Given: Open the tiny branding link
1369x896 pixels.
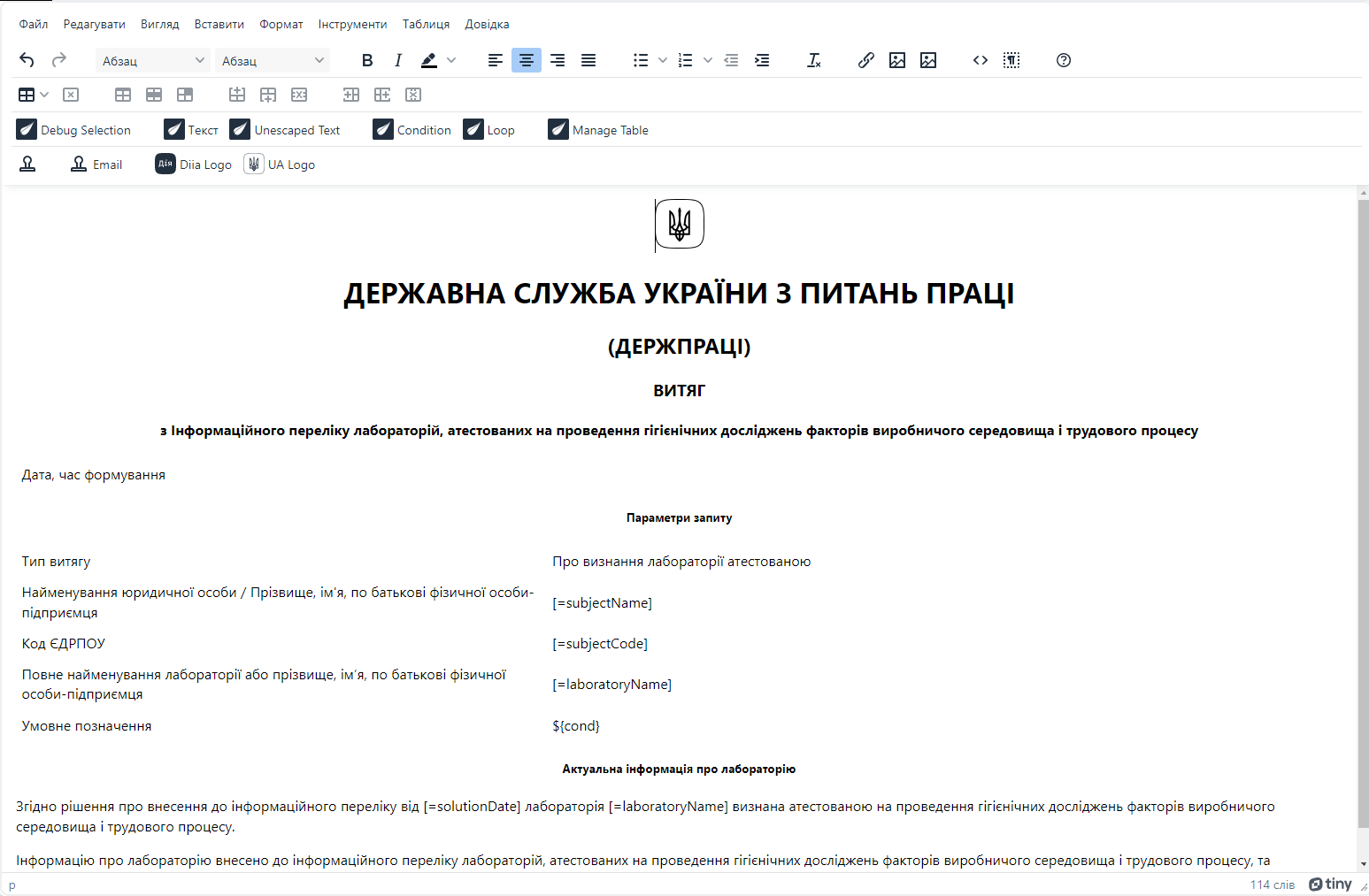Looking at the screenshot, I should [x=1331, y=885].
